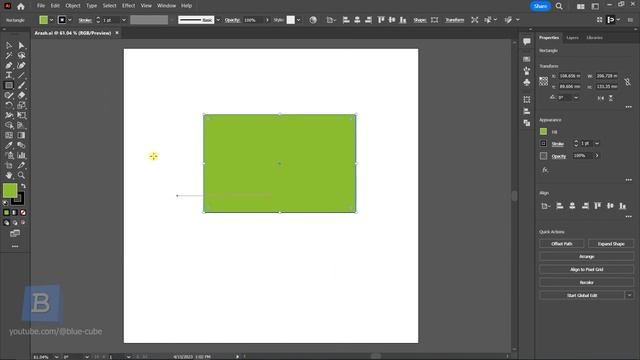640x360 pixels.
Task: Set fill mode to Gradient
Action: (x=15, y=213)
